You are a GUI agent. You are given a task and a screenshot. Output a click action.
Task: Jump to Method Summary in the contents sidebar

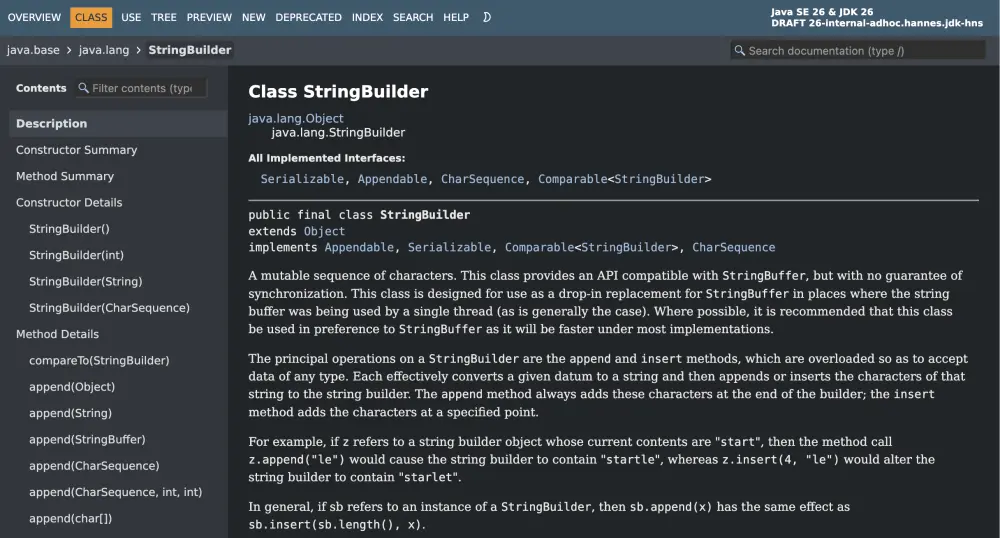65,176
